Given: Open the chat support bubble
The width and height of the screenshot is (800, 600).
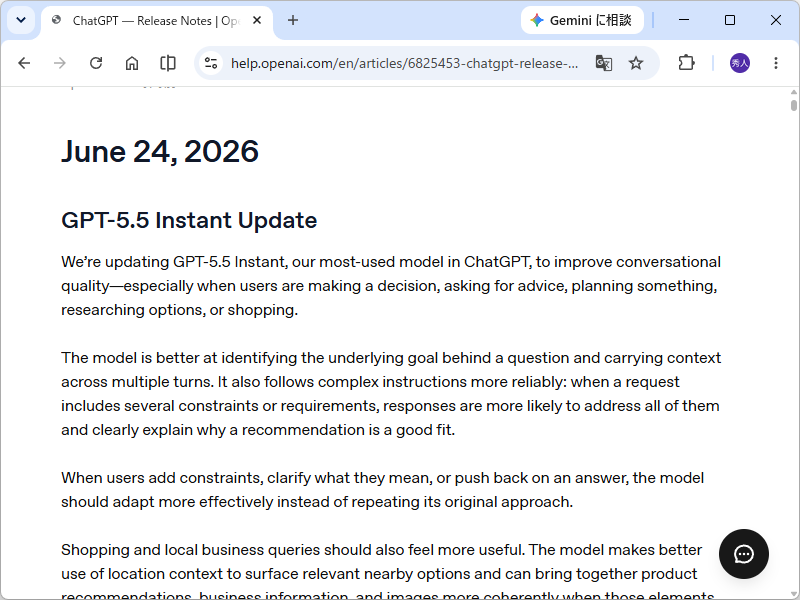Looking at the screenshot, I should click(x=743, y=554).
